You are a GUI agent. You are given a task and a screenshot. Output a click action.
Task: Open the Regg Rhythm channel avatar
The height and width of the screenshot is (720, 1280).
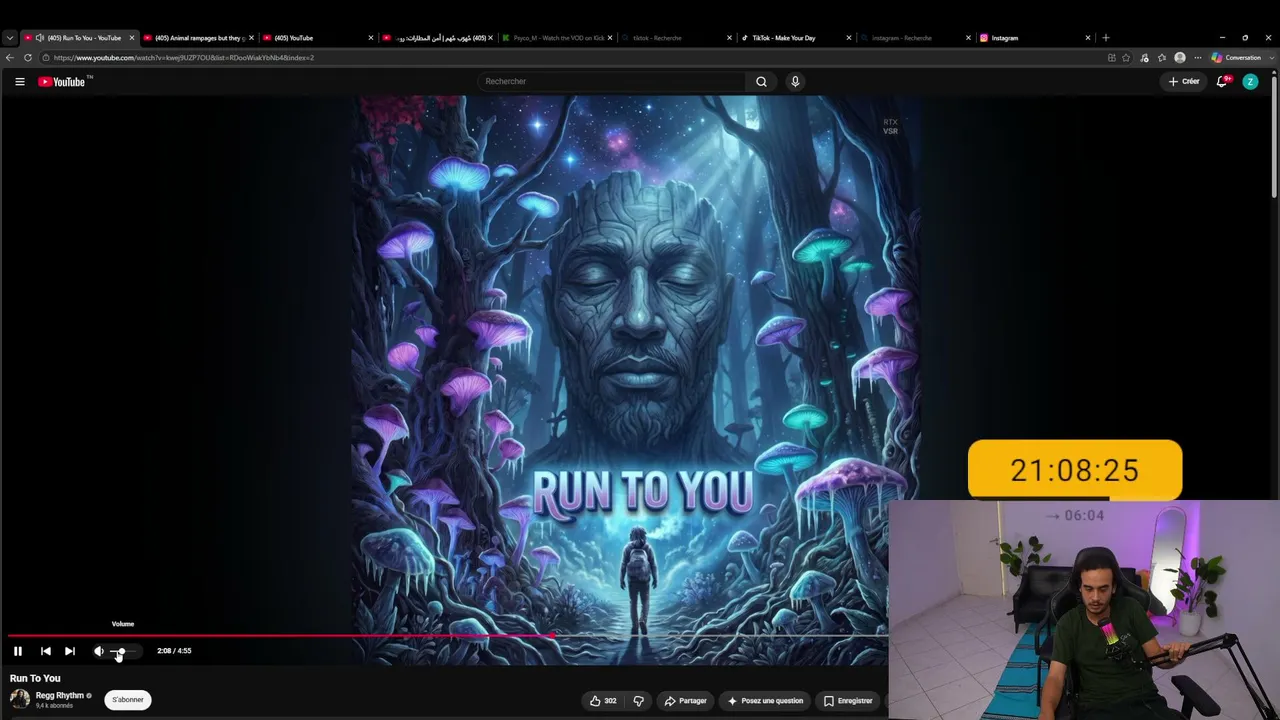click(x=20, y=699)
